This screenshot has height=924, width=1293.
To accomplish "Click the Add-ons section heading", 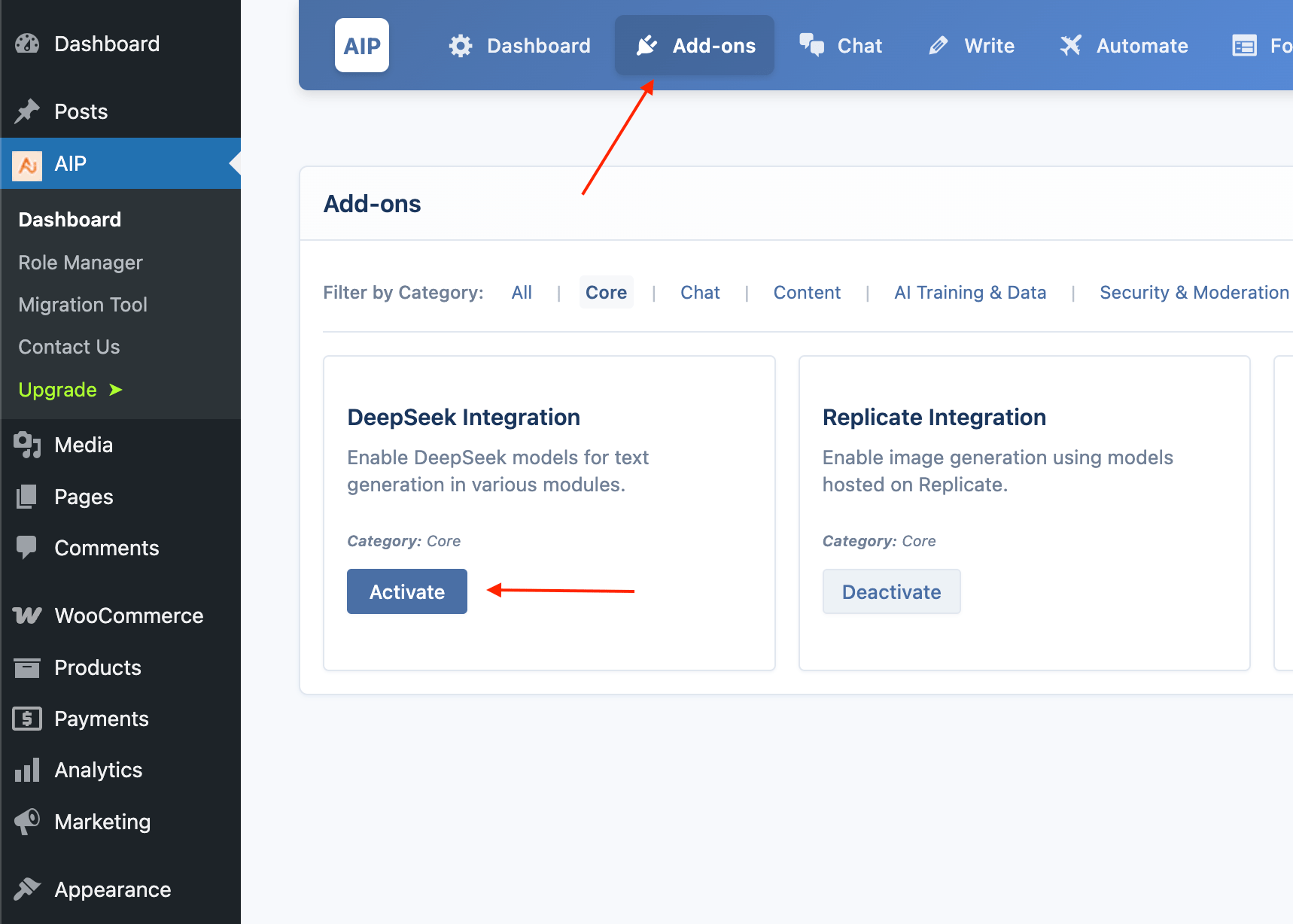I will pyautogui.click(x=372, y=204).
